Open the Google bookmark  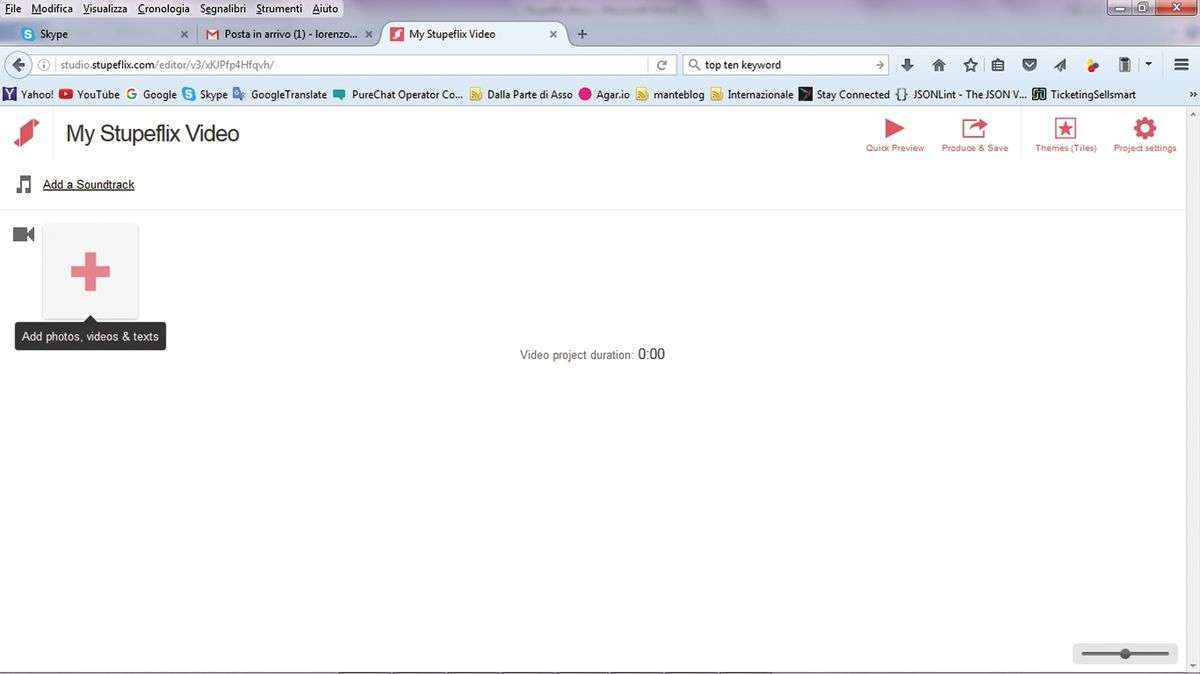(x=151, y=95)
